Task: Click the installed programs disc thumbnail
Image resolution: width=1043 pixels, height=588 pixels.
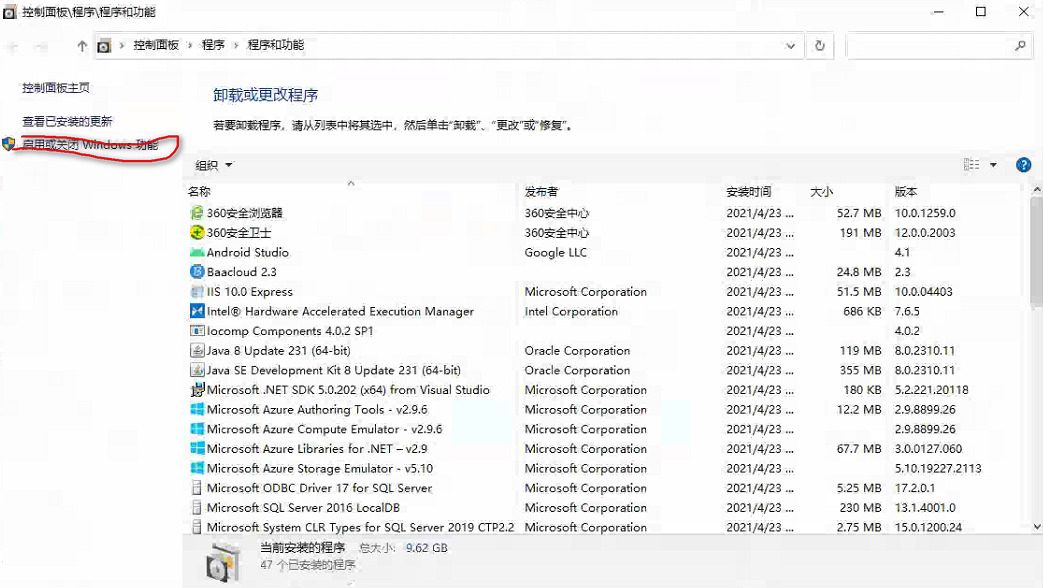Action: click(x=223, y=561)
